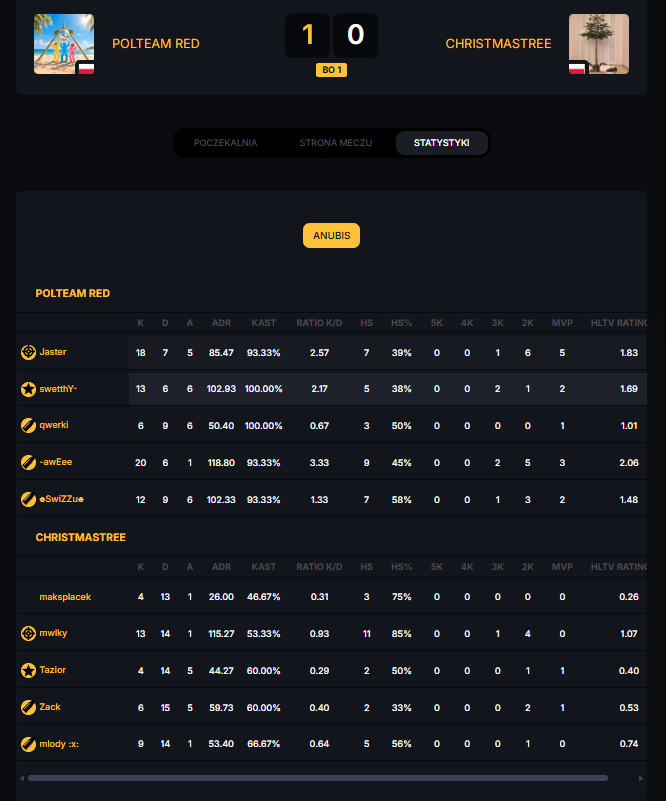Click the rifle icon next to mlody :x:

click(28, 744)
